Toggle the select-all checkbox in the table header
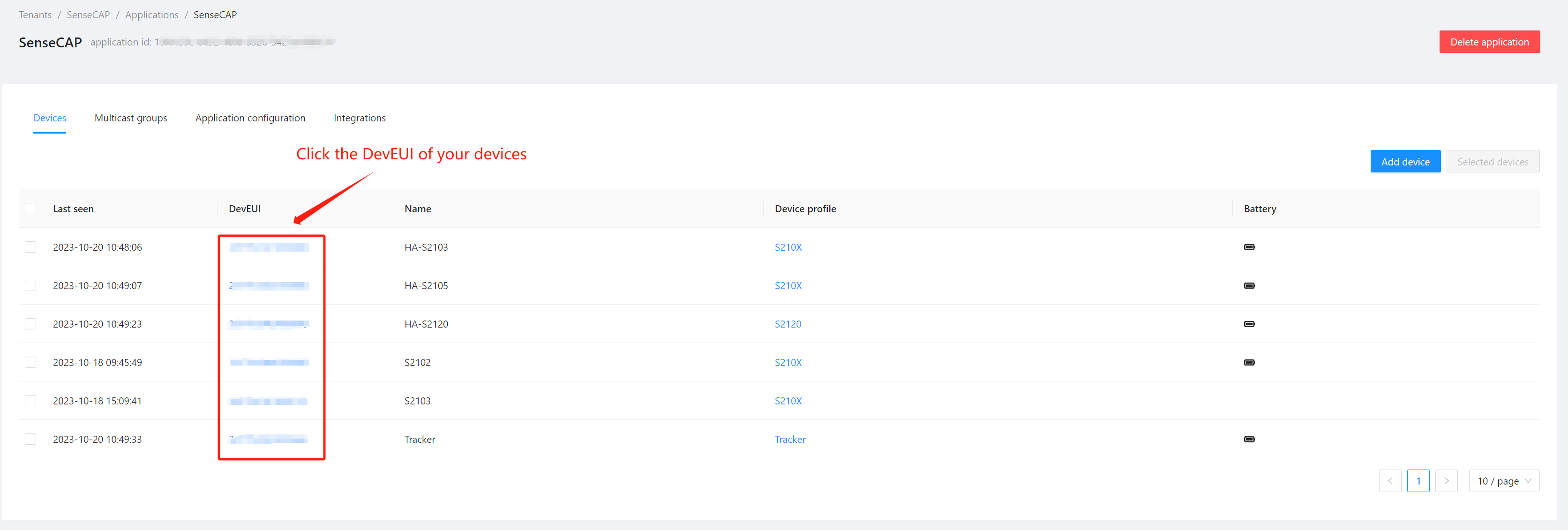The width and height of the screenshot is (1568, 530). tap(30, 209)
